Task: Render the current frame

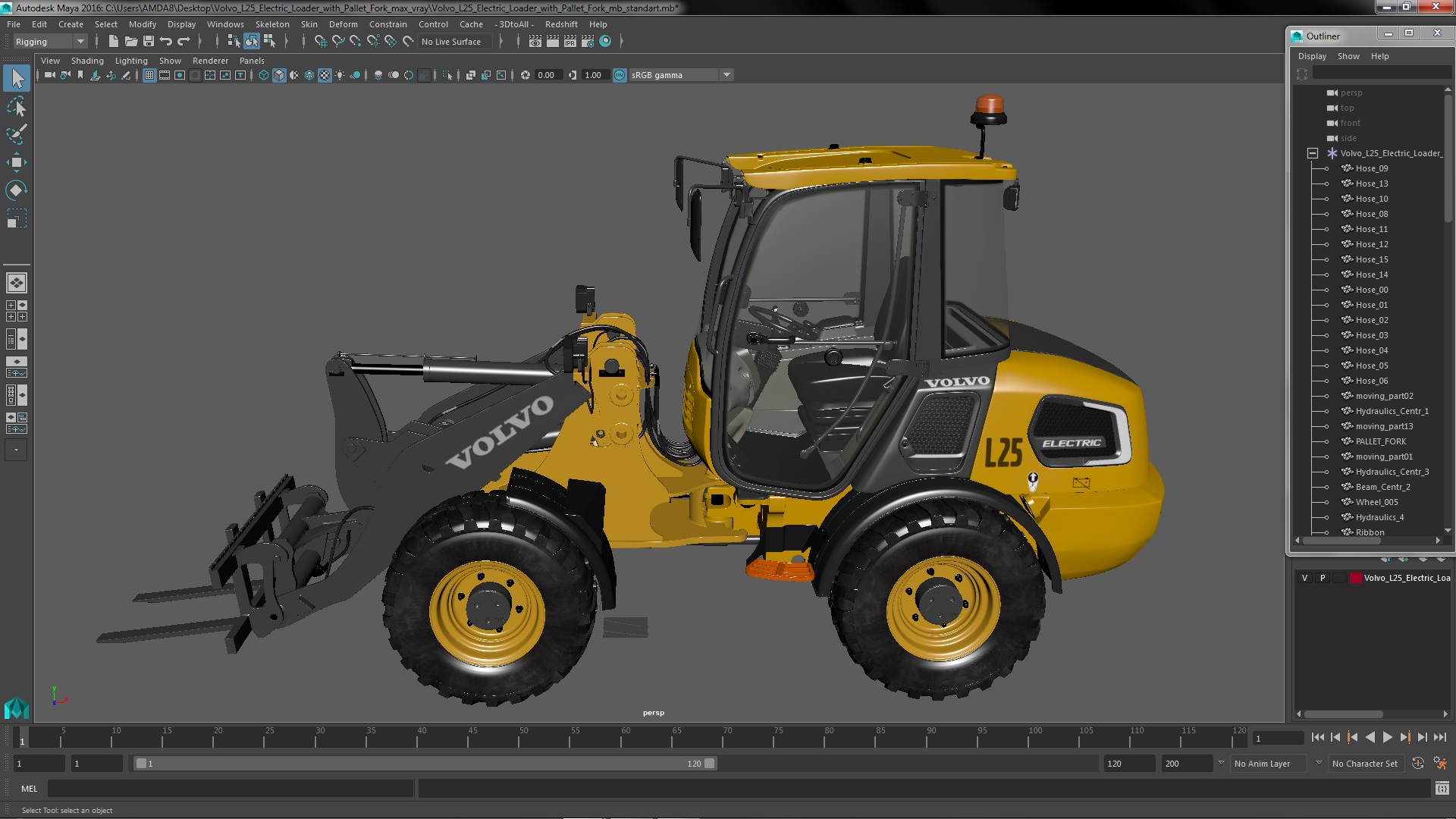Action: coord(553,42)
